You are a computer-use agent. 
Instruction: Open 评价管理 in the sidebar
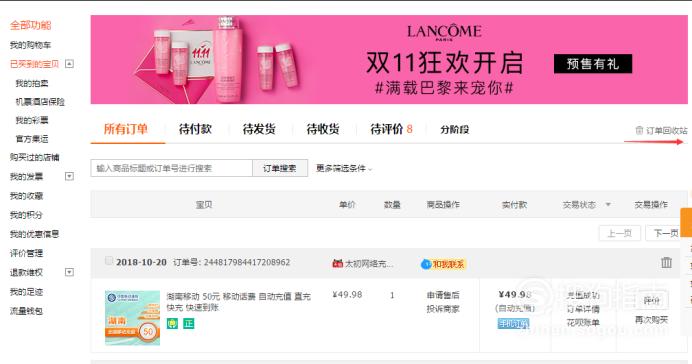[26, 253]
